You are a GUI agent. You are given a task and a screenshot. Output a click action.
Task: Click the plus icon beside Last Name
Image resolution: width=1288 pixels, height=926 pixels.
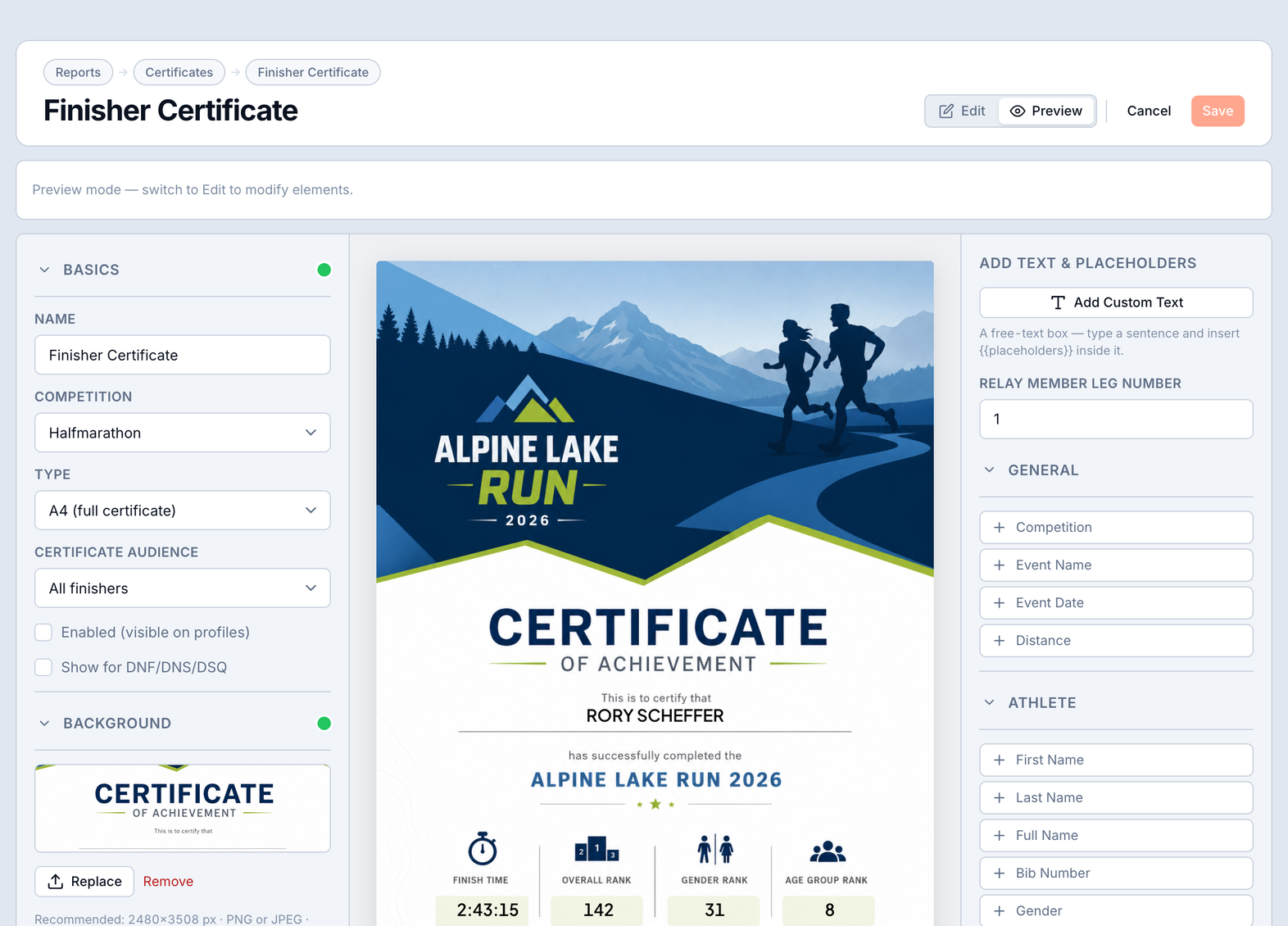pos(1000,797)
